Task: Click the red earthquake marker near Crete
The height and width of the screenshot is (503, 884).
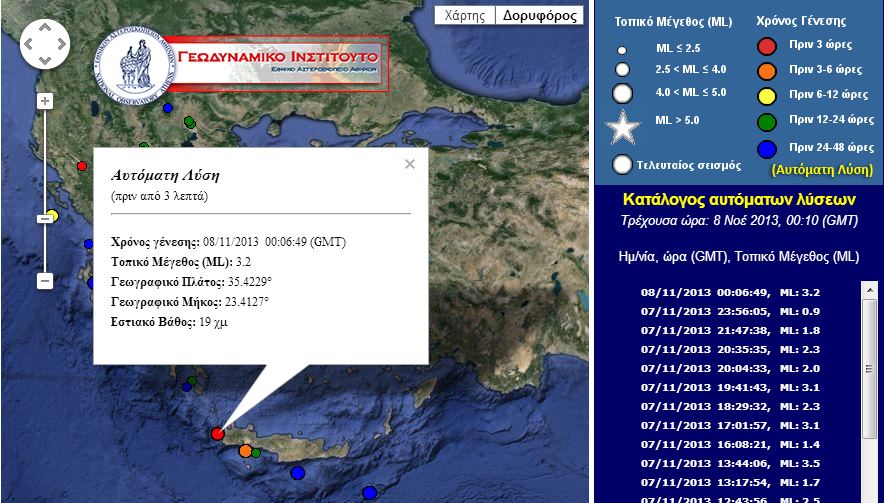Action: [218, 433]
